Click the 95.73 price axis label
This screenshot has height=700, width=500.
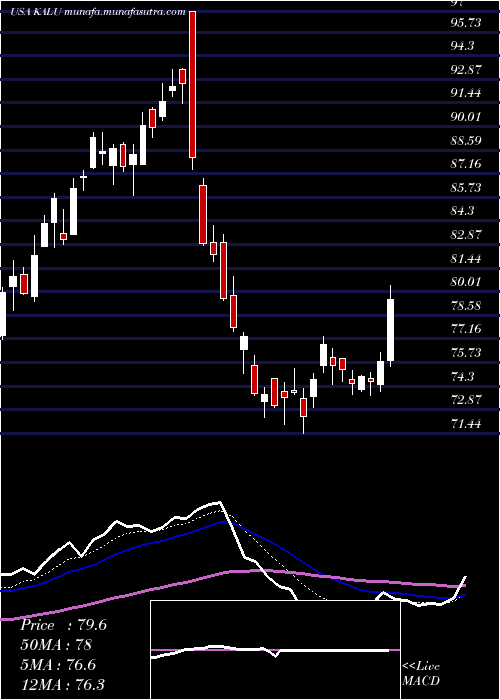(x=466, y=22)
